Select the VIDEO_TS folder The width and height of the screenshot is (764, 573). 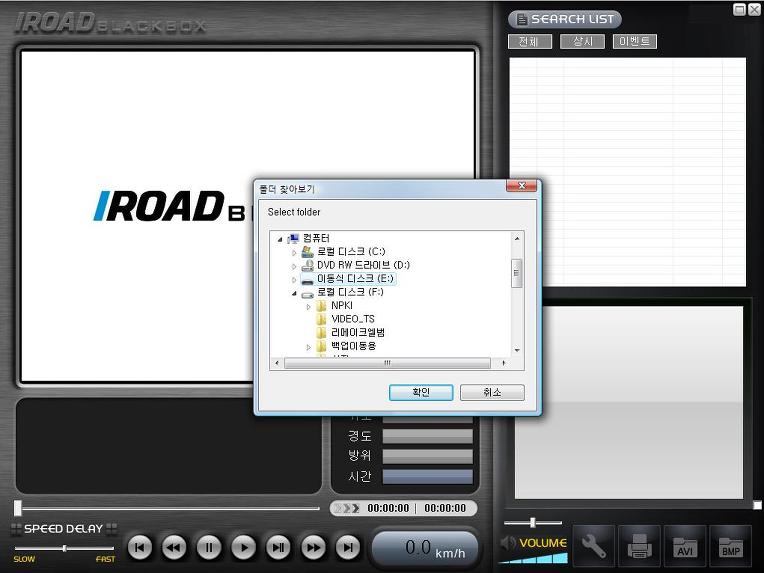[x=353, y=319]
